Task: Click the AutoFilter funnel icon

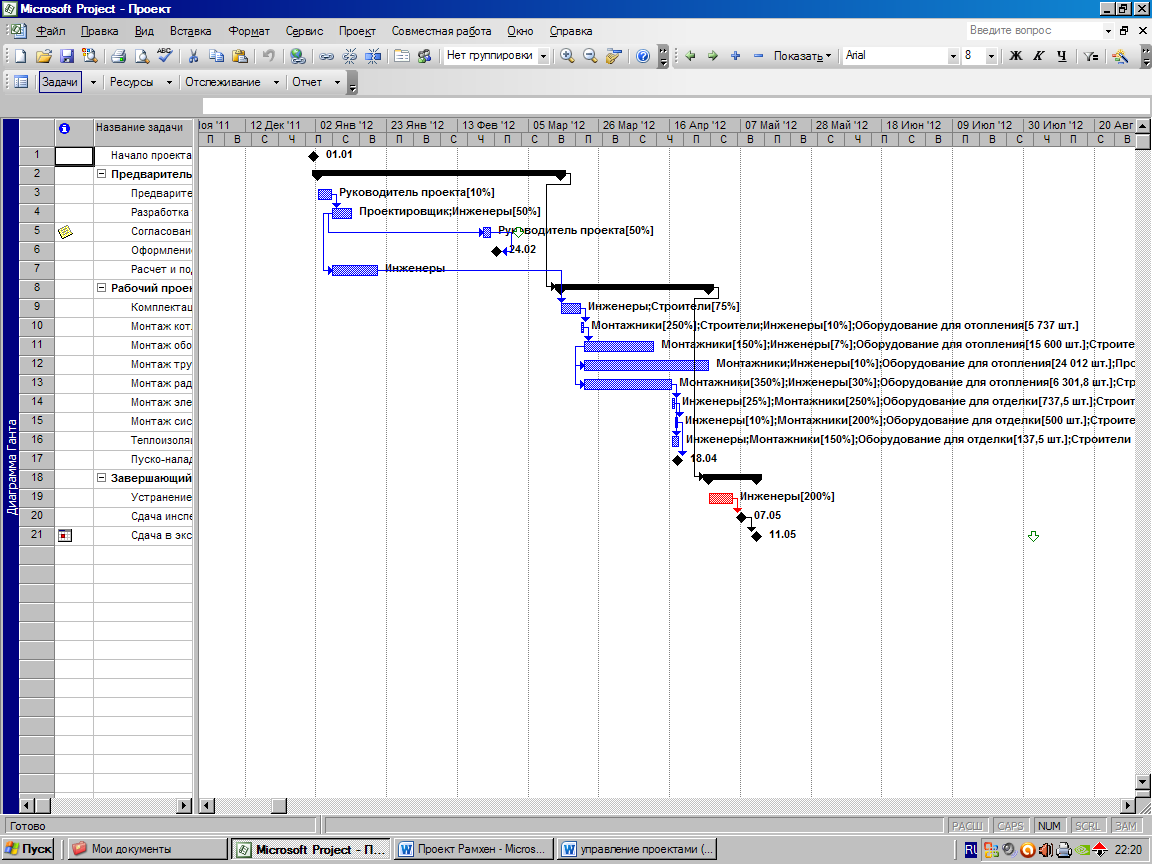Action: [x=1091, y=56]
